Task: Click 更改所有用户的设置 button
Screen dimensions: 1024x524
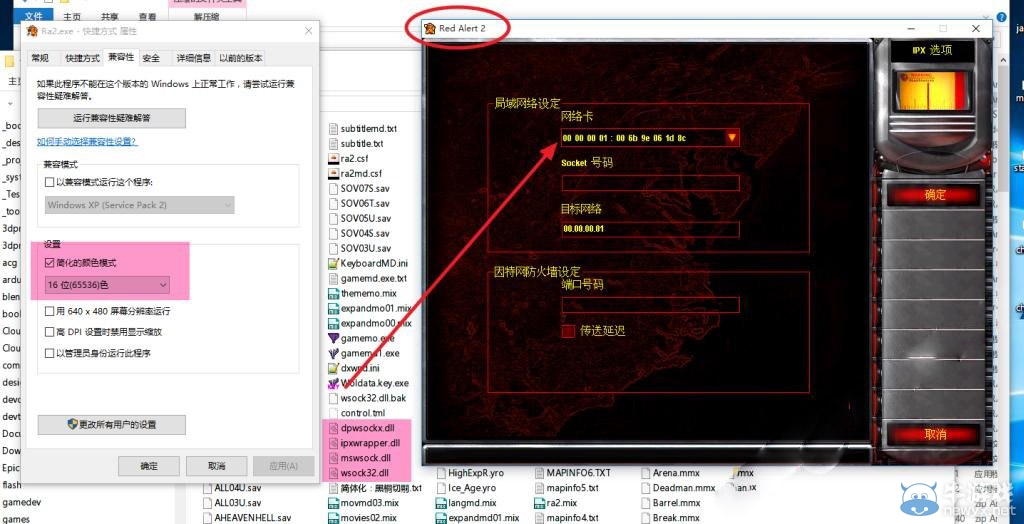Action: coord(112,424)
